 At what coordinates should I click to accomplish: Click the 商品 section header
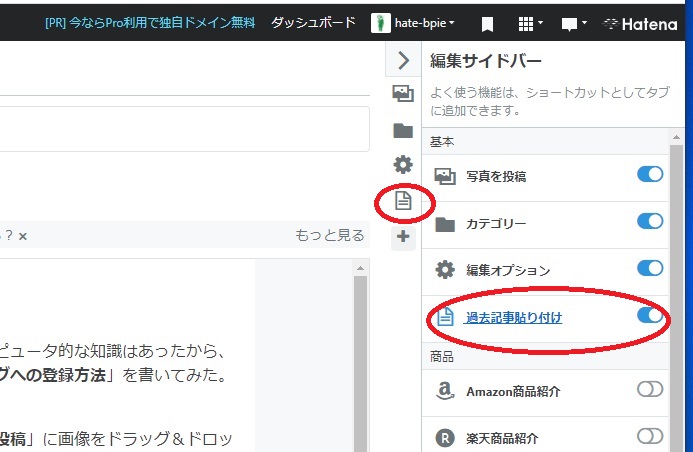click(x=545, y=357)
